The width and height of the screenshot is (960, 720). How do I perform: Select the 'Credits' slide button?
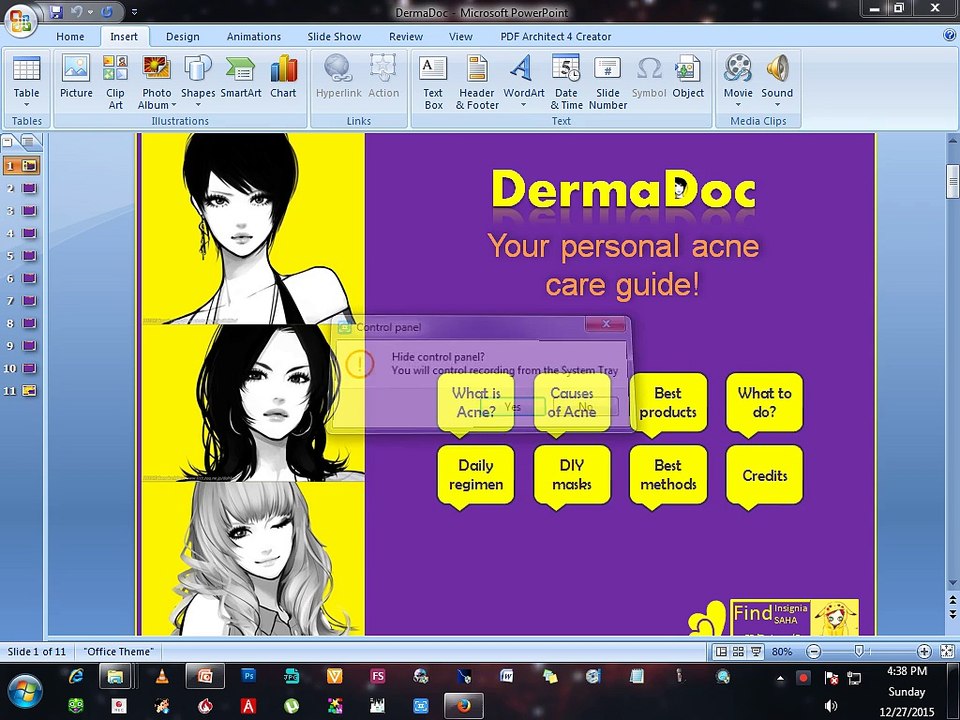tap(764, 475)
